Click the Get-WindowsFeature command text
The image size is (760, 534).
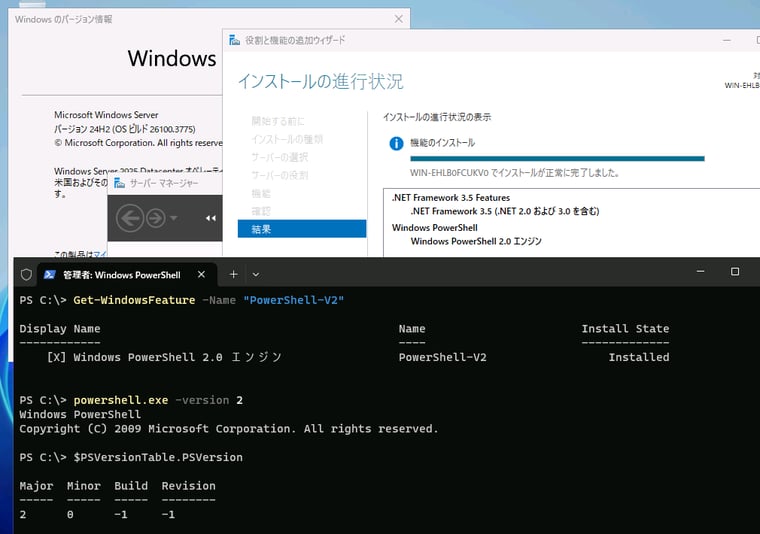[x=134, y=300]
